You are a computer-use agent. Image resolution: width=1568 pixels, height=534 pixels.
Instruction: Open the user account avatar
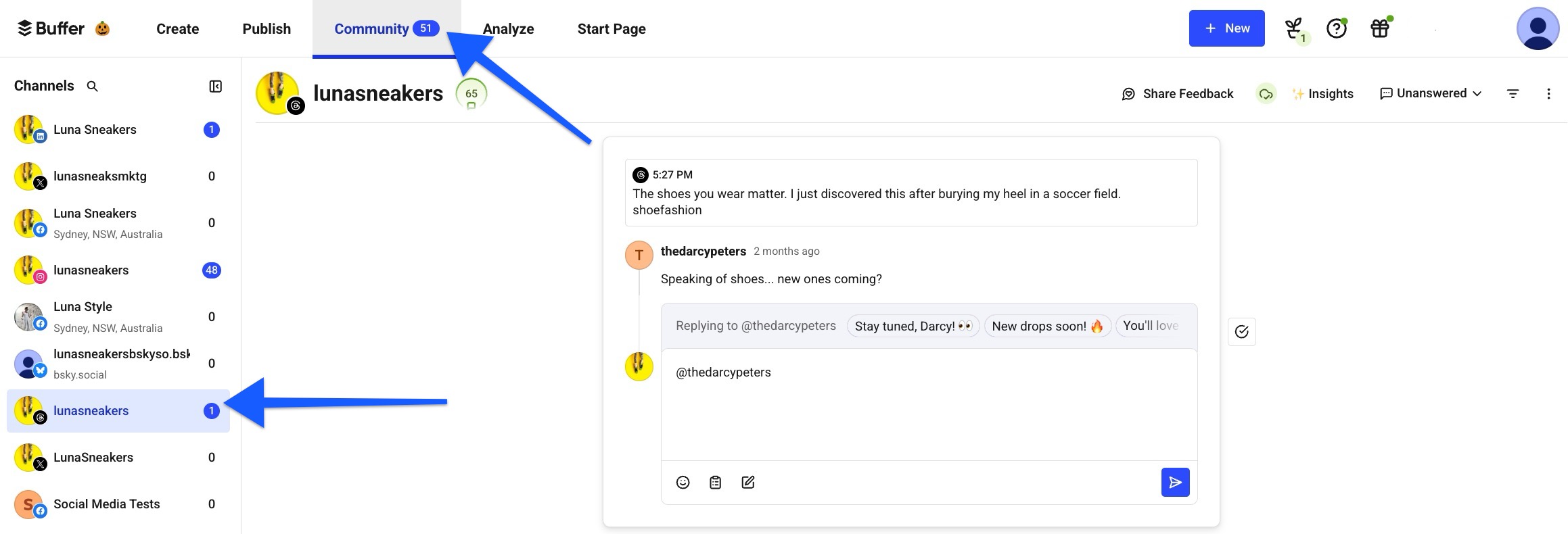(1538, 28)
